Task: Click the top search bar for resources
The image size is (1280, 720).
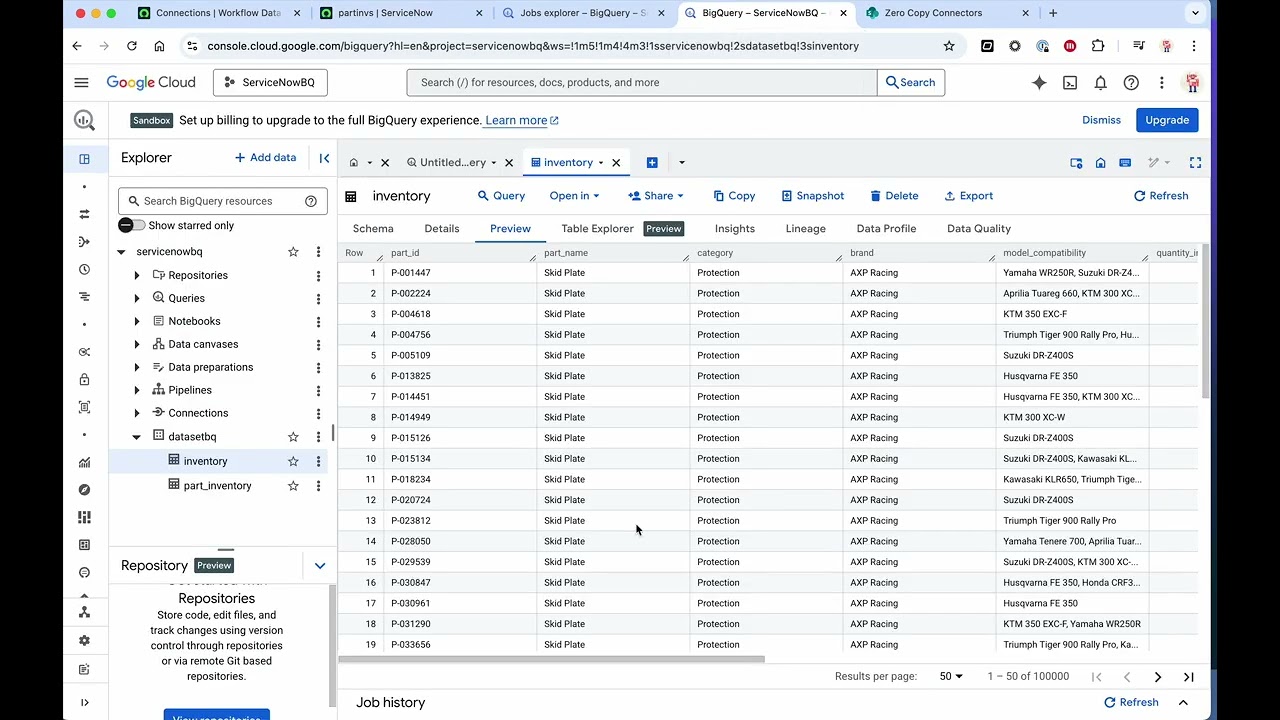Action: pyautogui.click(x=641, y=83)
